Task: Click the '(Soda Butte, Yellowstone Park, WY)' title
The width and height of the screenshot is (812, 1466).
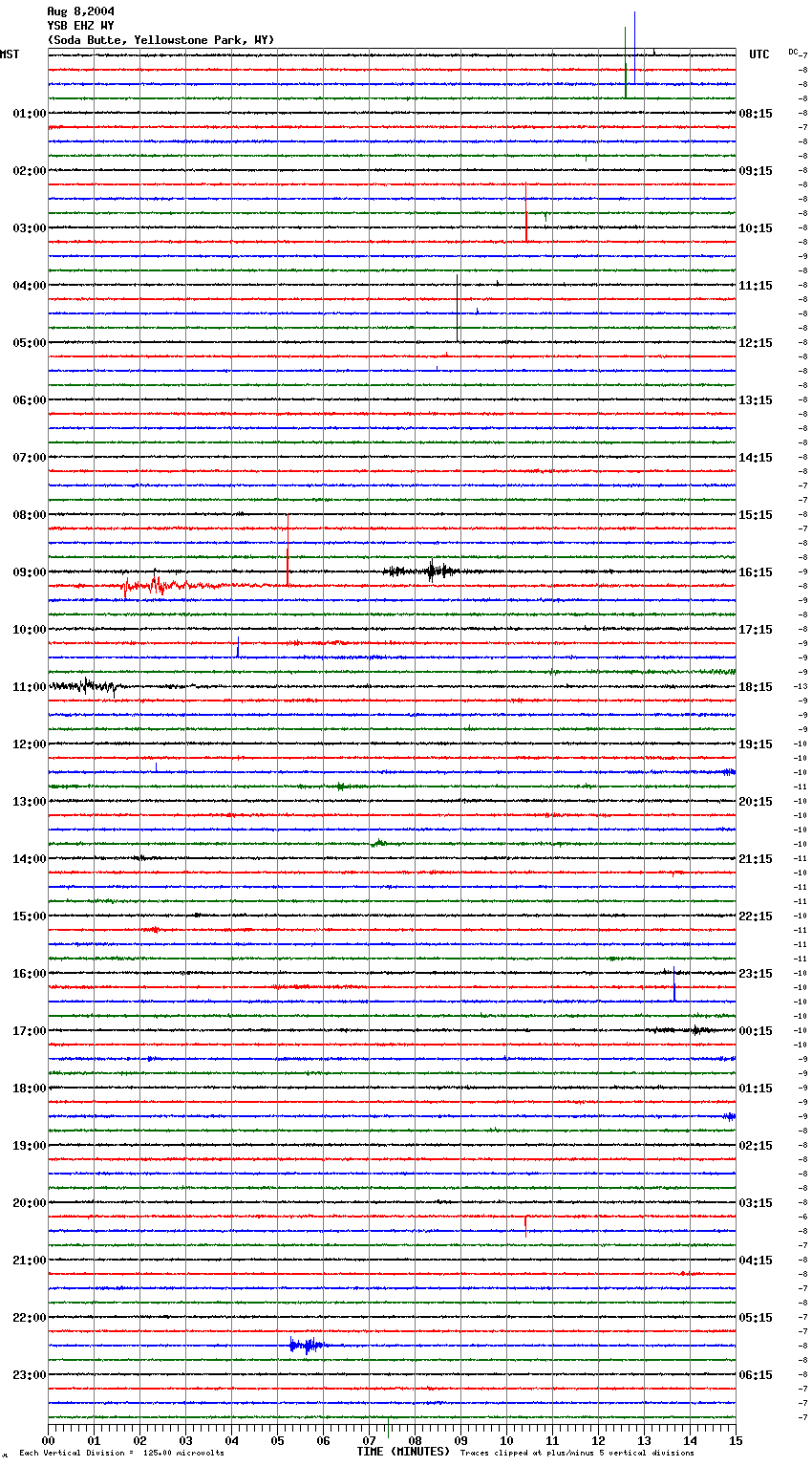Action: pos(160,40)
